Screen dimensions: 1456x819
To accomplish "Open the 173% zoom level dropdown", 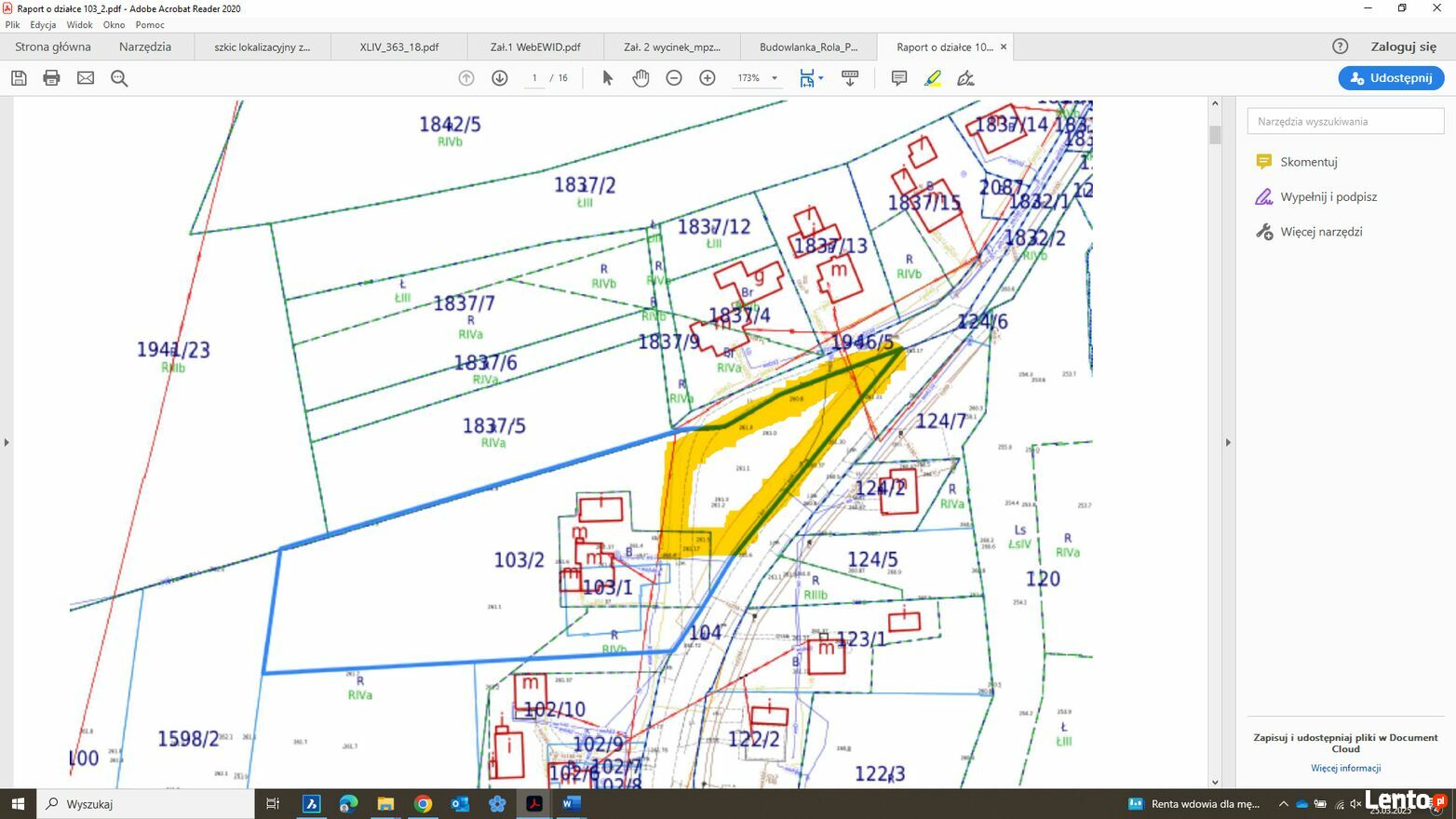I will (x=774, y=78).
